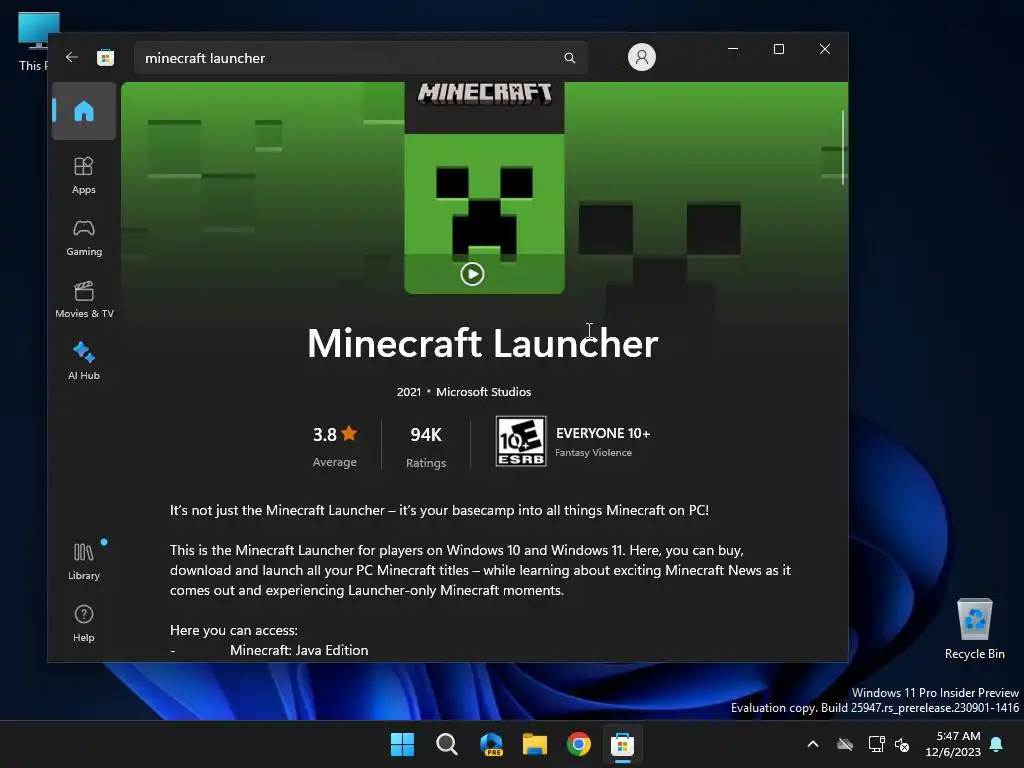This screenshot has height=768, width=1024.
Task: Open the 94K Ratings section
Action: 426,447
